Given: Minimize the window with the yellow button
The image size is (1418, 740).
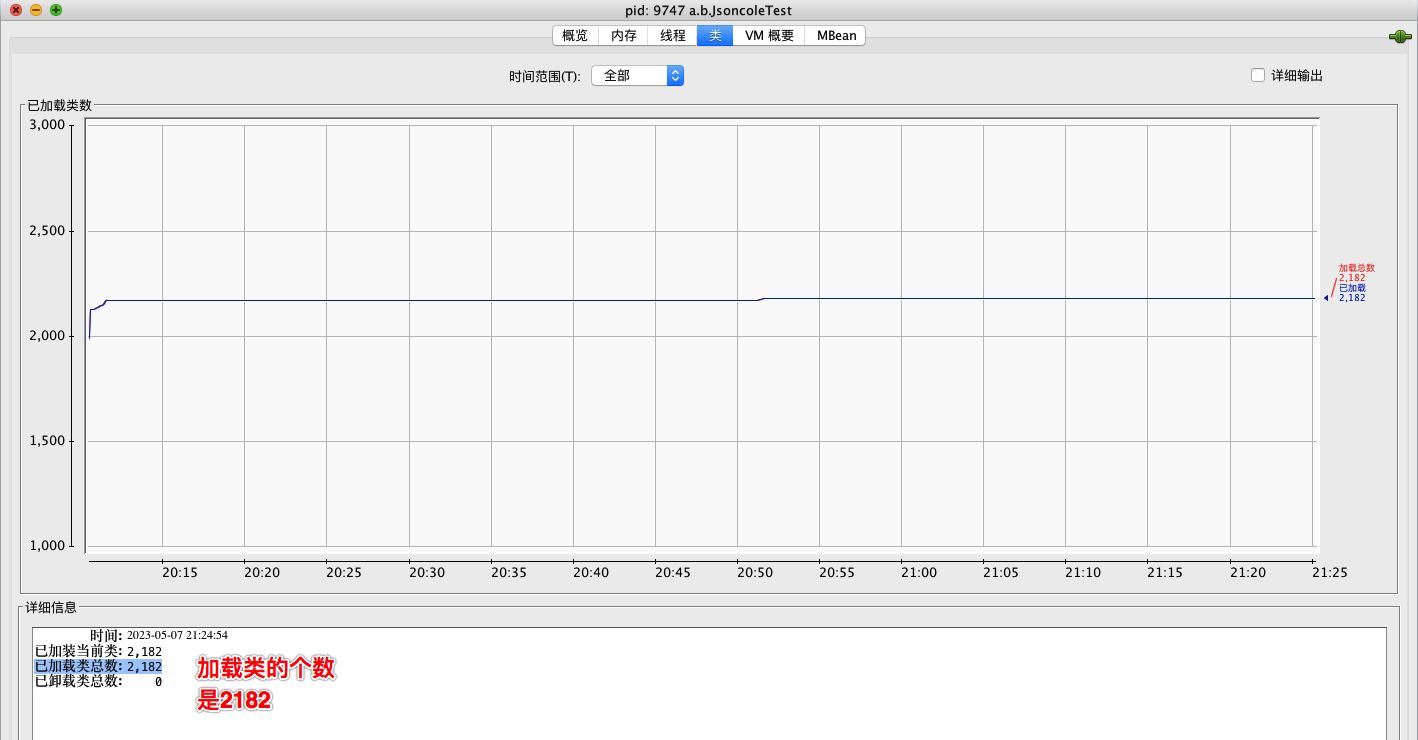Looking at the screenshot, I should (36, 10).
